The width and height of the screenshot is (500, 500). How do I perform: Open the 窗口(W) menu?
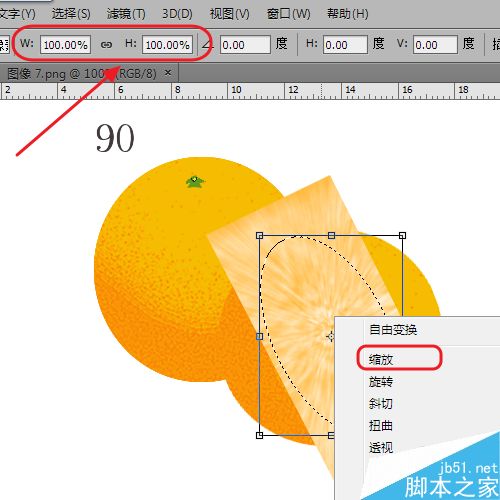[x=289, y=14]
